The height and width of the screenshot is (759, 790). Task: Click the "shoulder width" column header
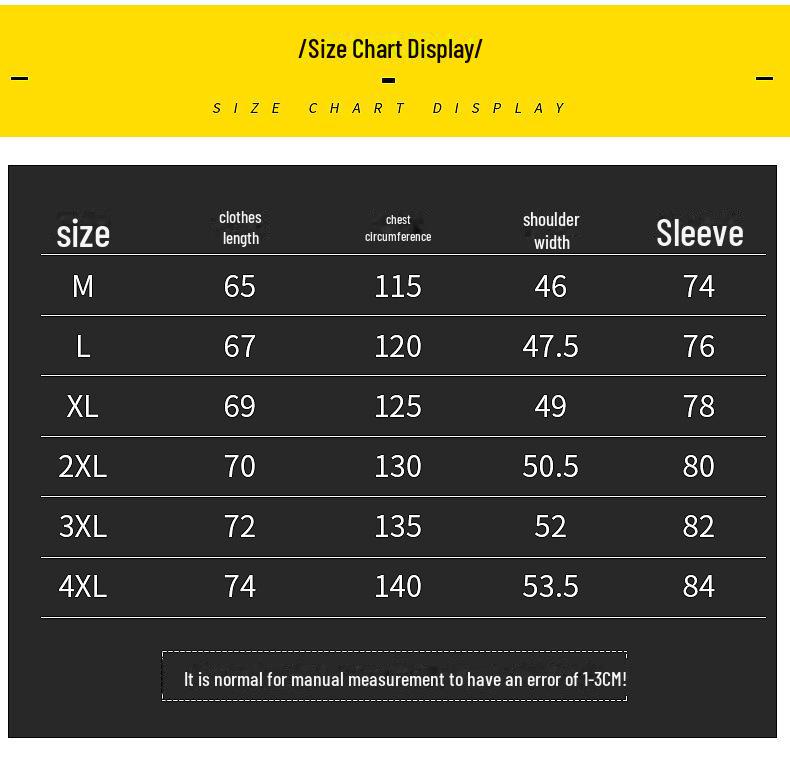click(551, 230)
